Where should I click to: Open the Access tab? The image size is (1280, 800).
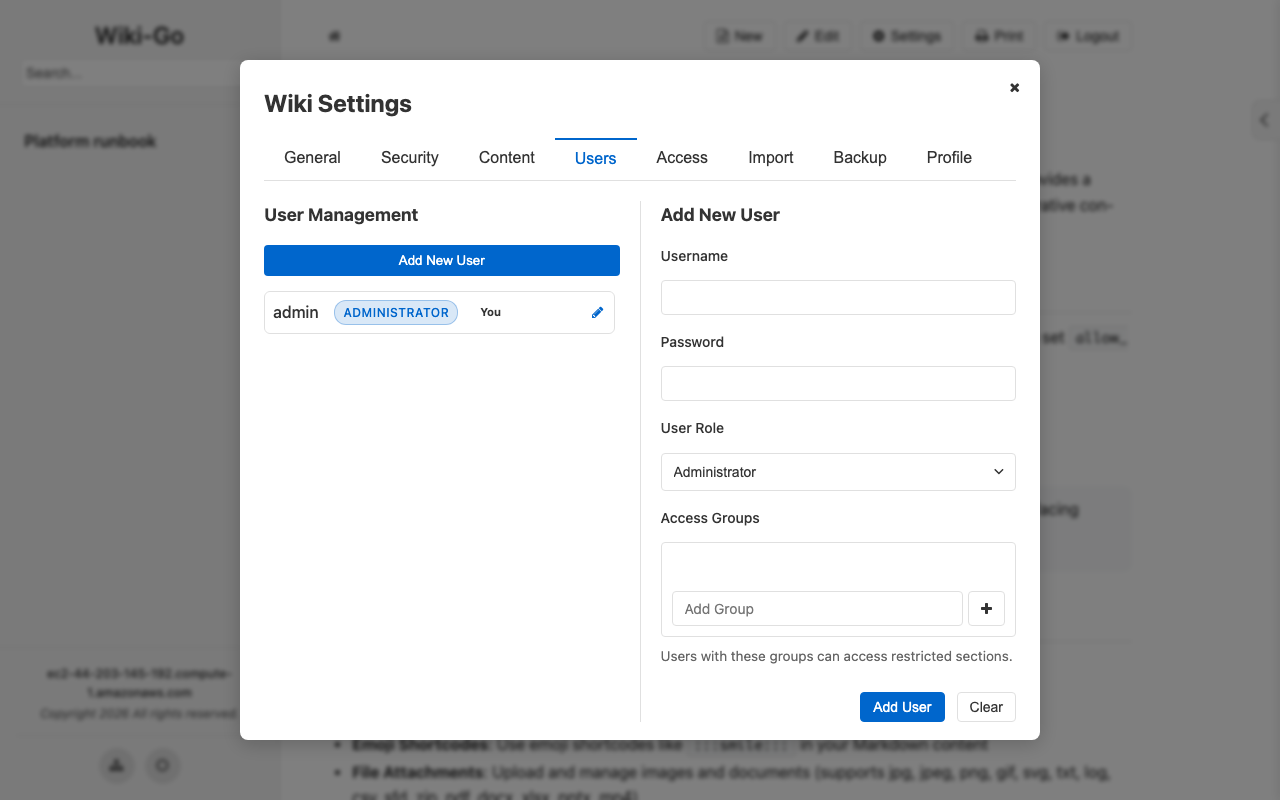682,158
